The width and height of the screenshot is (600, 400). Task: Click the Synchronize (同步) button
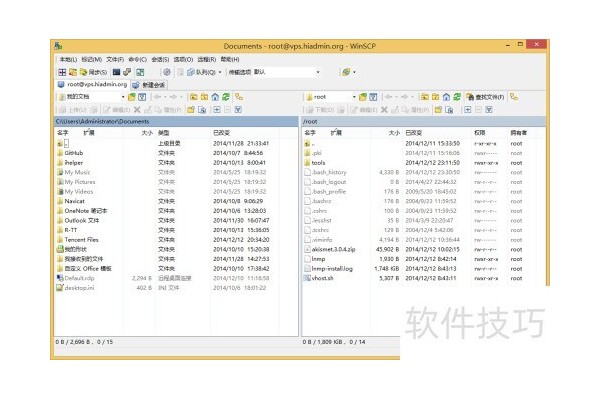[x=93, y=72]
